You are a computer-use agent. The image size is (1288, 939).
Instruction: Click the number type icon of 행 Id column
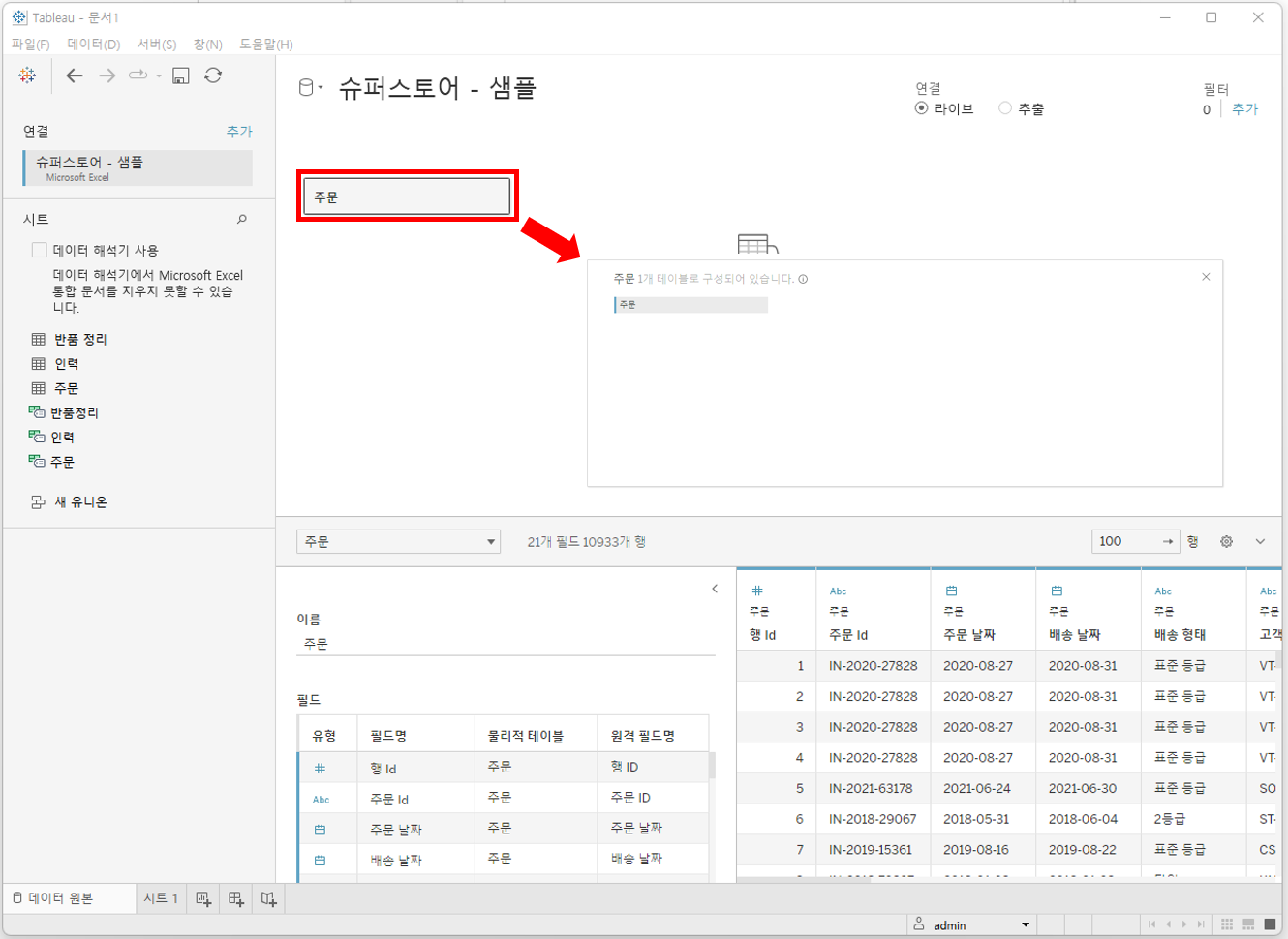point(757,591)
